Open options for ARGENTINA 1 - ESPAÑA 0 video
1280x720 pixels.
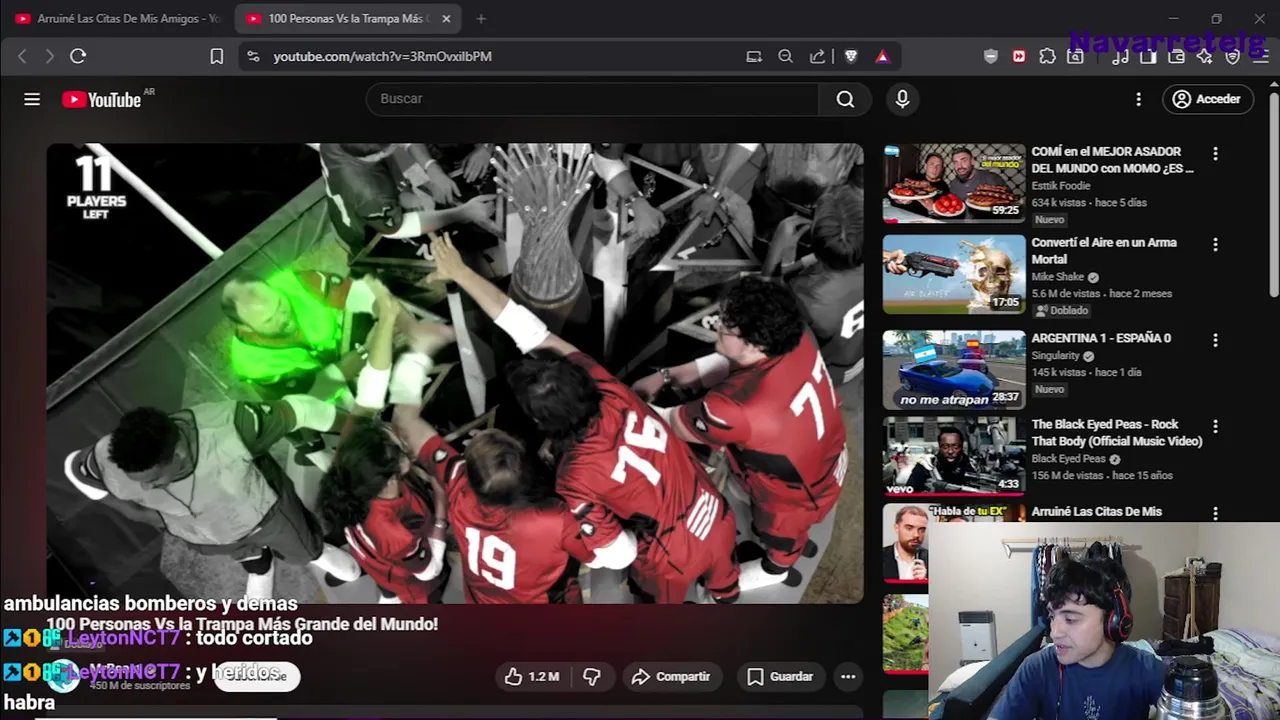(1215, 340)
